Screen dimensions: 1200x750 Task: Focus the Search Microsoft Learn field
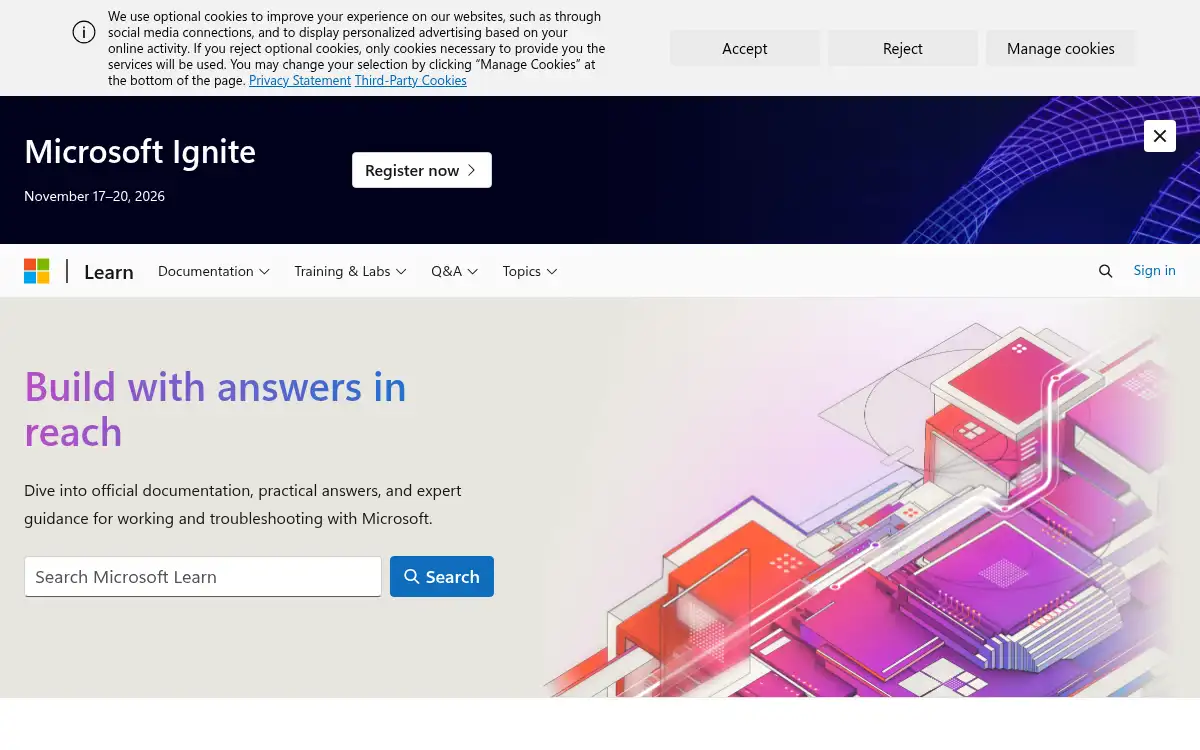pos(203,577)
